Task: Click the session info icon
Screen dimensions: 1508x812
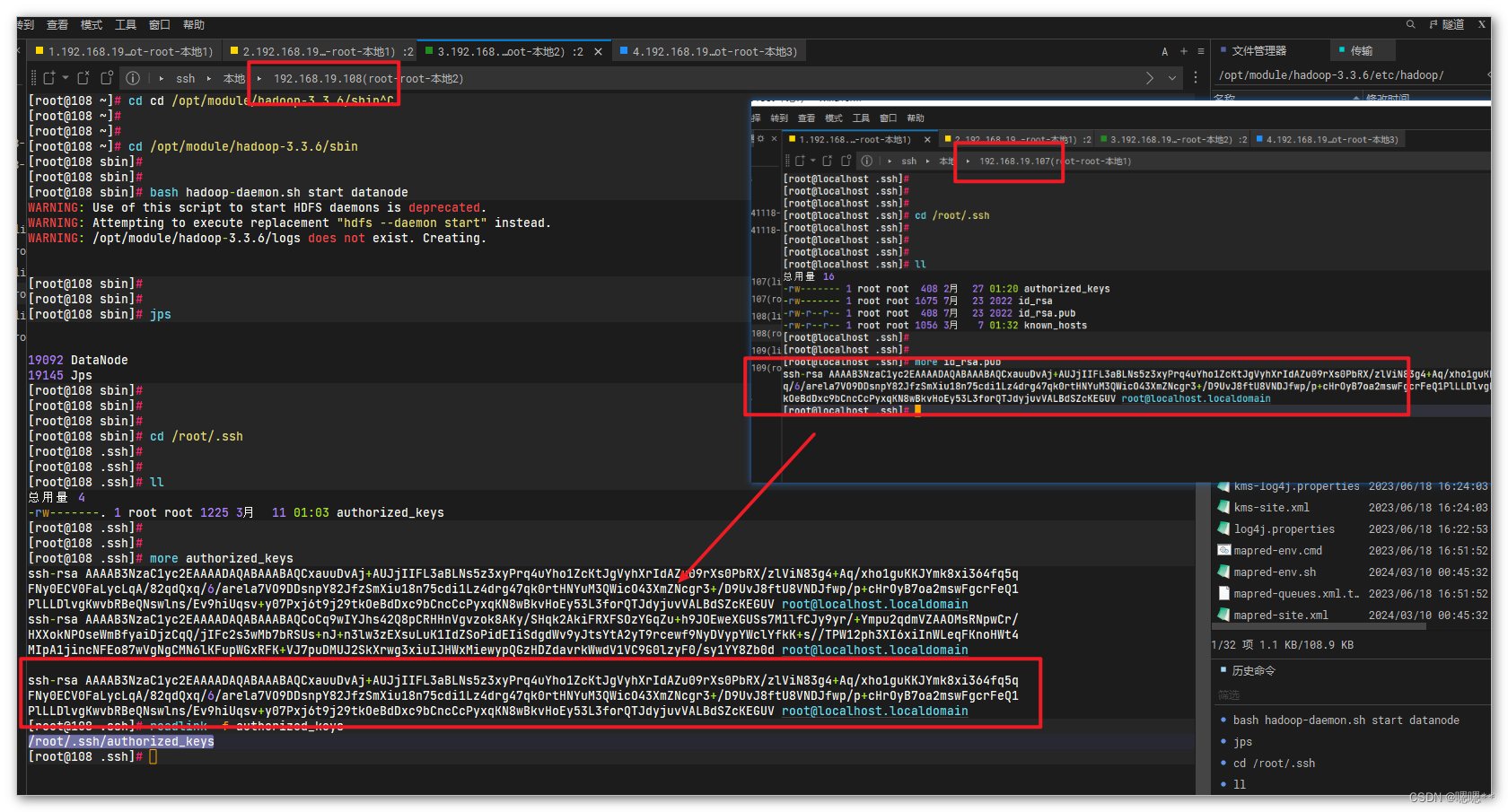Action: [x=133, y=78]
